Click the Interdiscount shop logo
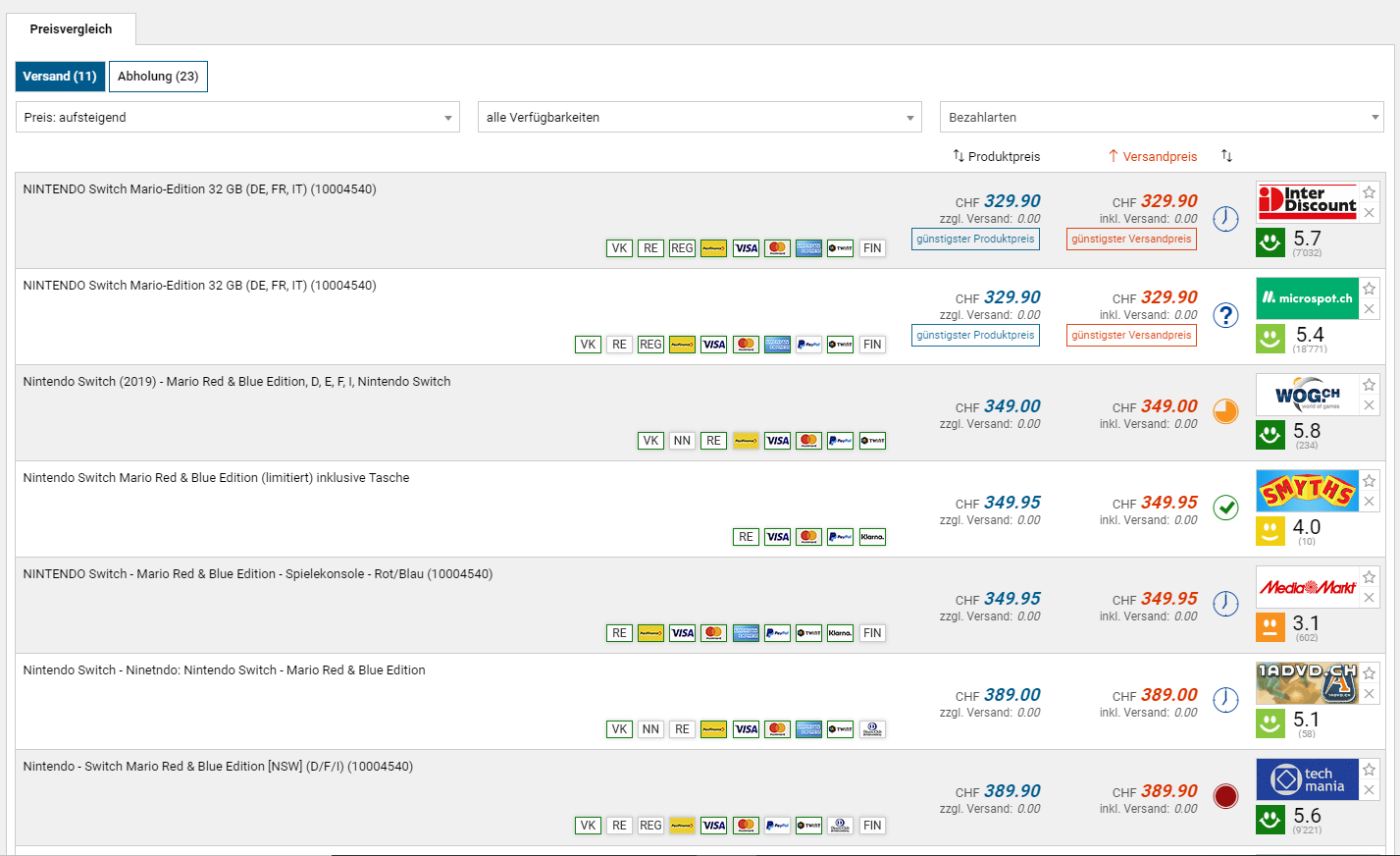The width and height of the screenshot is (1400, 856). click(x=1307, y=201)
